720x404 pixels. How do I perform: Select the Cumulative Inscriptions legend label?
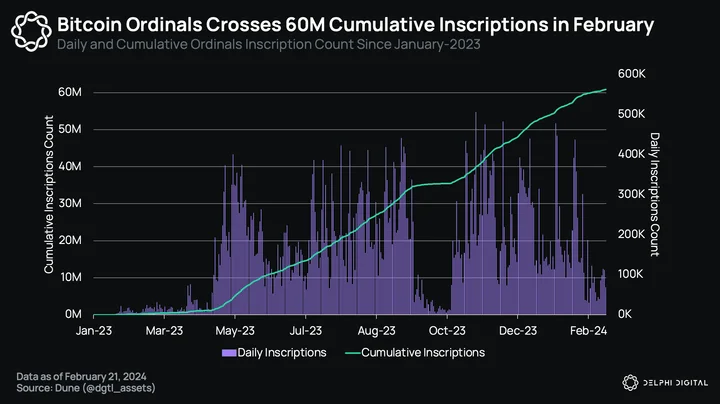point(423,353)
